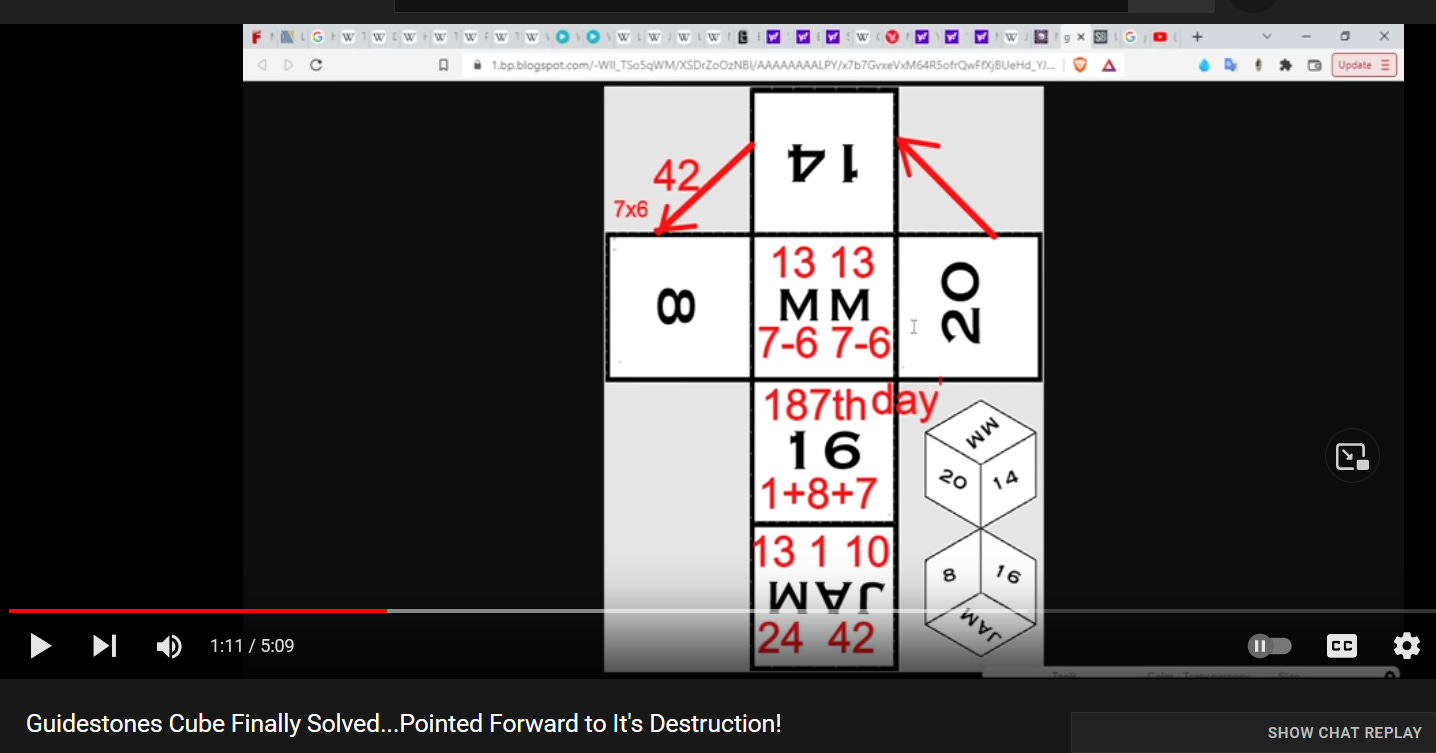Click the 1:11 / 5:09 time display
1436x753 pixels.
coord(252,646)
